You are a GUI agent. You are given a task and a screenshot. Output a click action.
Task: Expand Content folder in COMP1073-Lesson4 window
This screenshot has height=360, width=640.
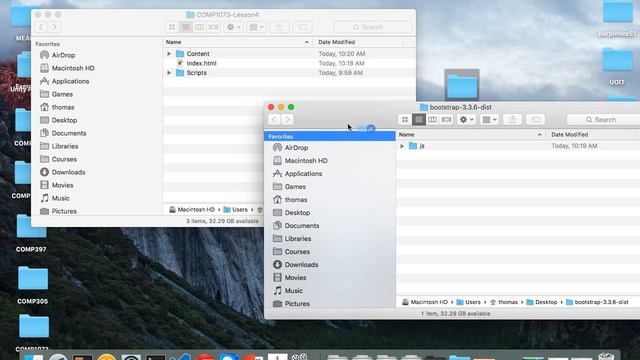[x=169, y=54]
